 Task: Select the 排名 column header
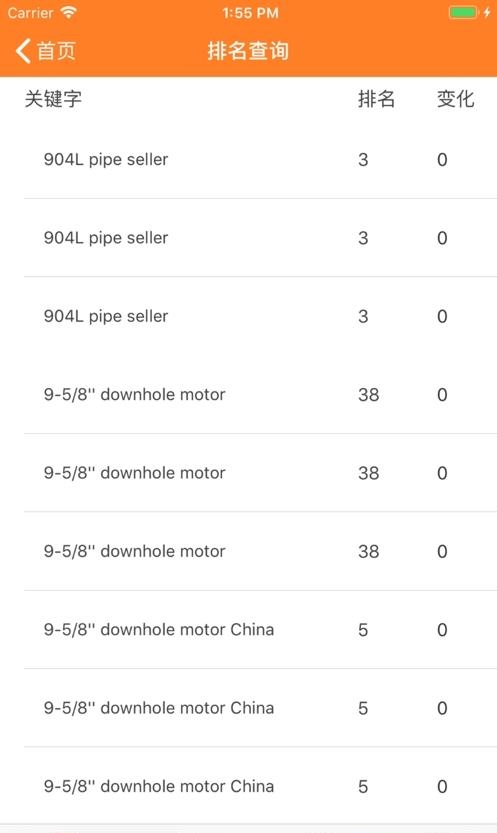pyautogui.click(x=376, y=99)
